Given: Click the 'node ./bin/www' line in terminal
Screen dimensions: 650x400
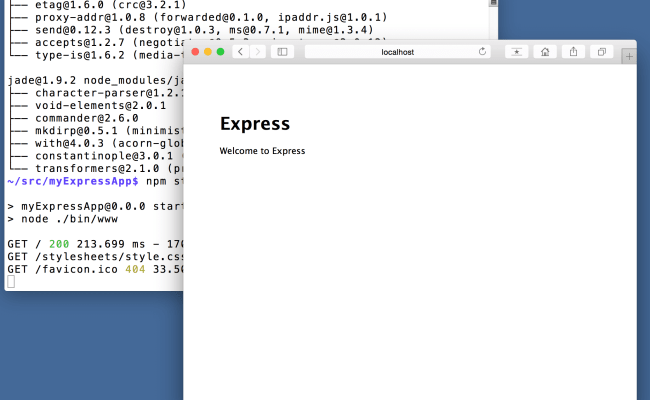Looking at the screenshot, I should (63, 219).
